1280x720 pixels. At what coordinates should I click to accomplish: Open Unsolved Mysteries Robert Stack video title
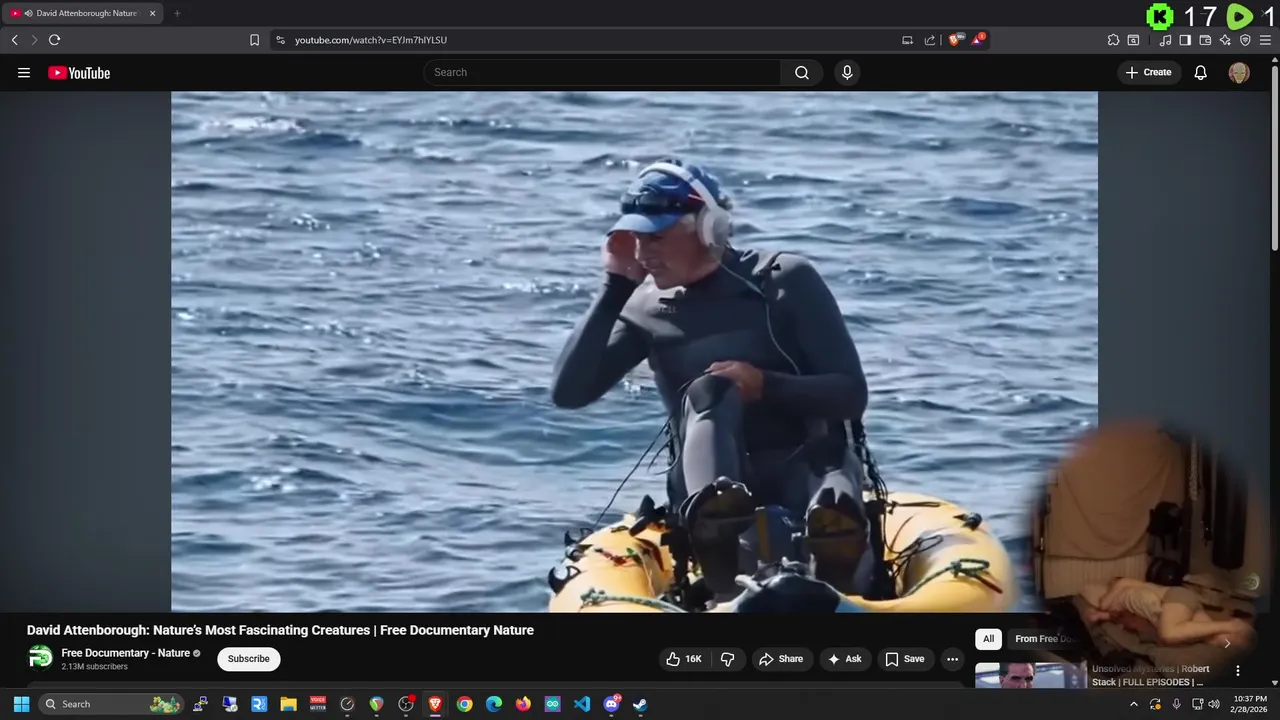(x=1150, y=675)
